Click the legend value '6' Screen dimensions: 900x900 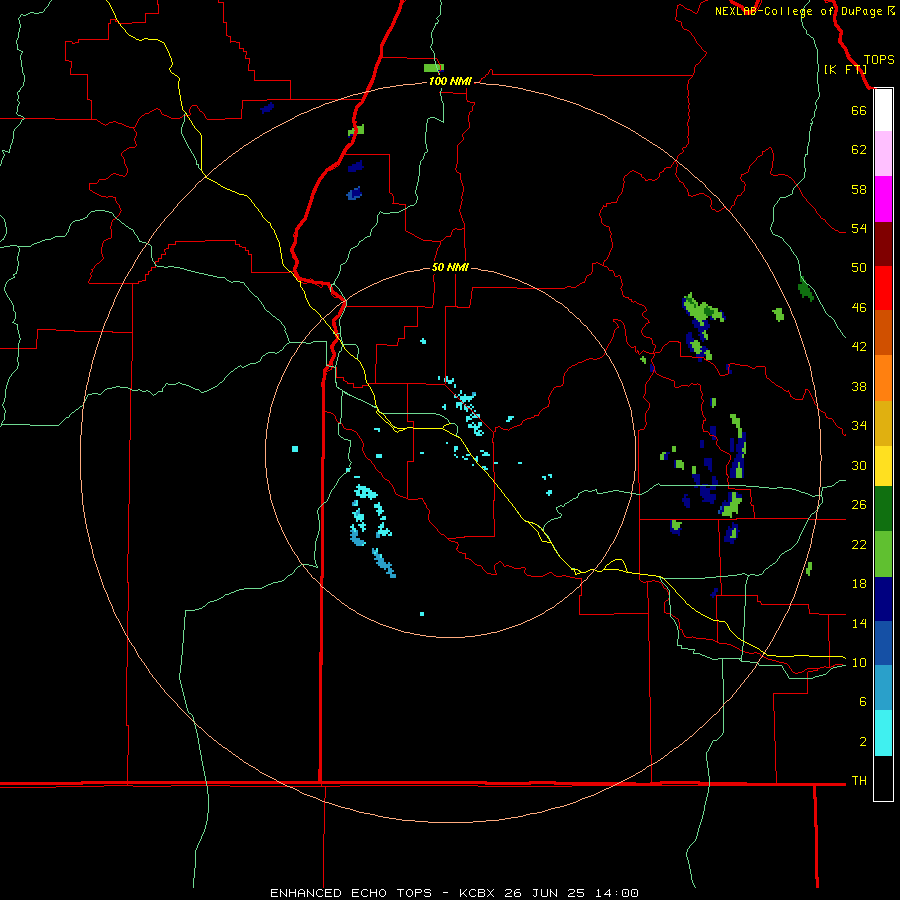point(863,702)
